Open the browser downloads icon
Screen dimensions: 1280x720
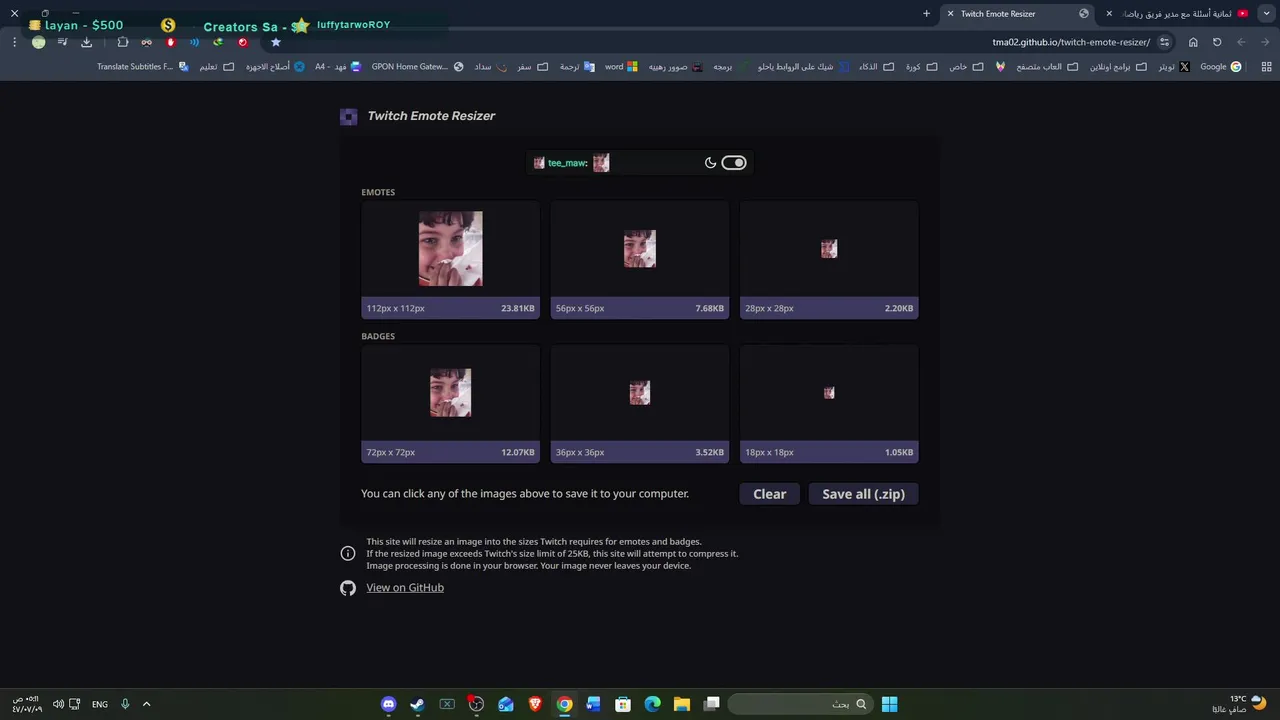point(86,42)
